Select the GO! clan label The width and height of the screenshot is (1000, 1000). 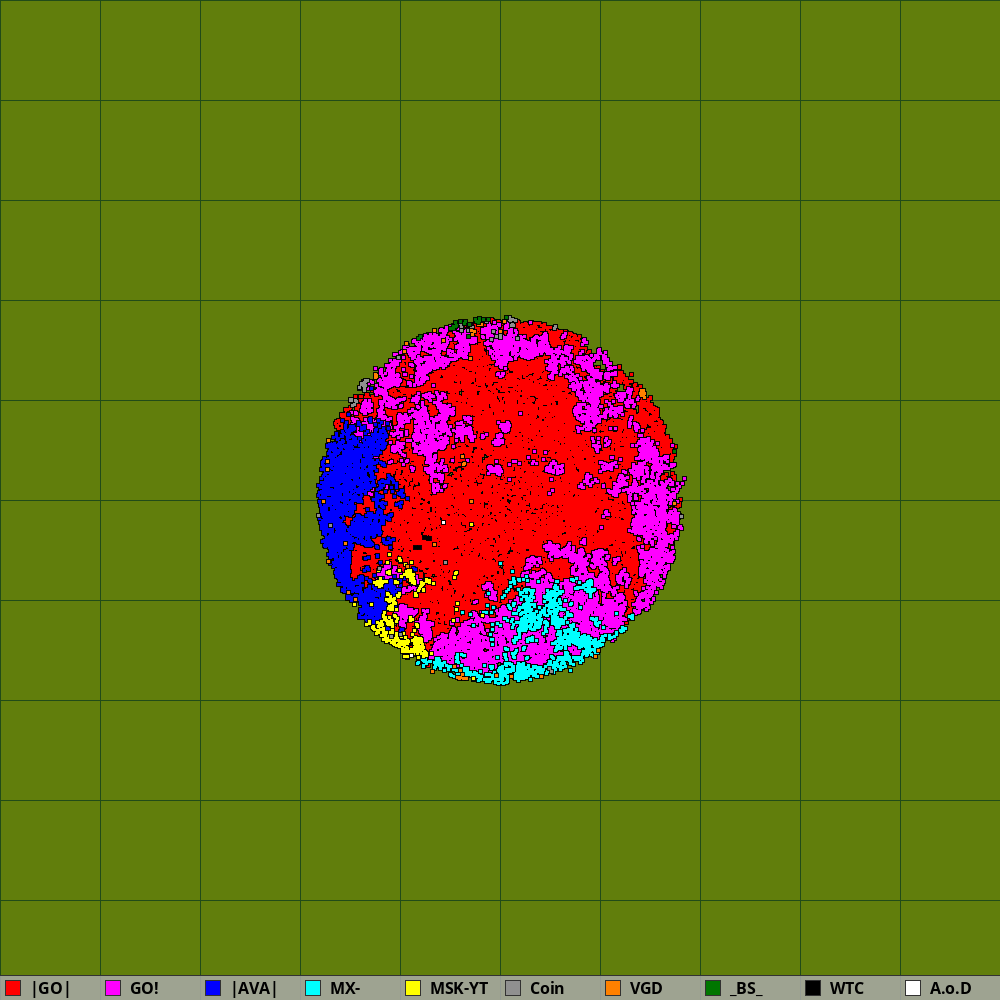tap(144, 989)
